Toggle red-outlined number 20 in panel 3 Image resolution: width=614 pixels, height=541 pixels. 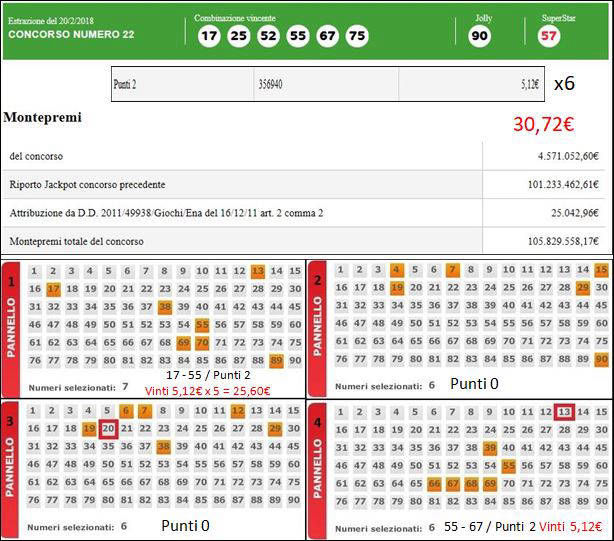109,429
